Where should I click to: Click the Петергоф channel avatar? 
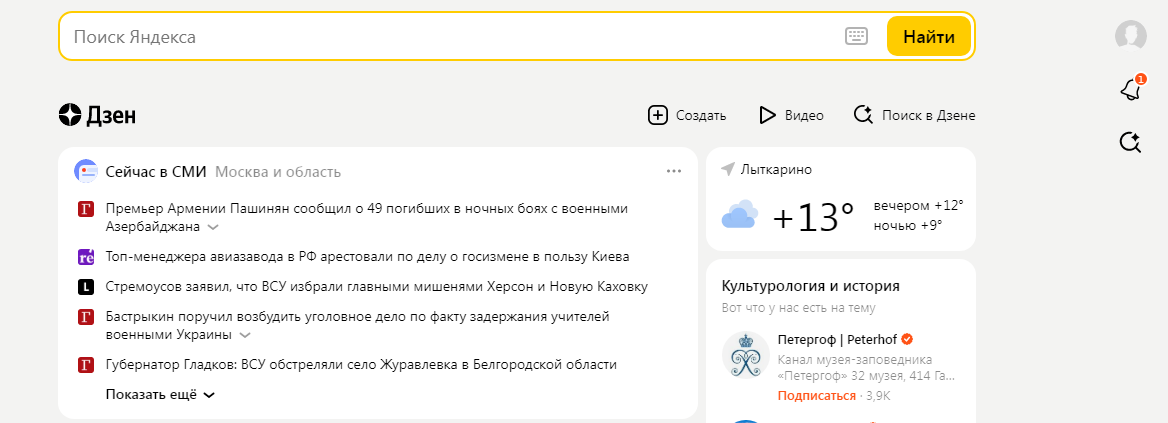[746, 354]
